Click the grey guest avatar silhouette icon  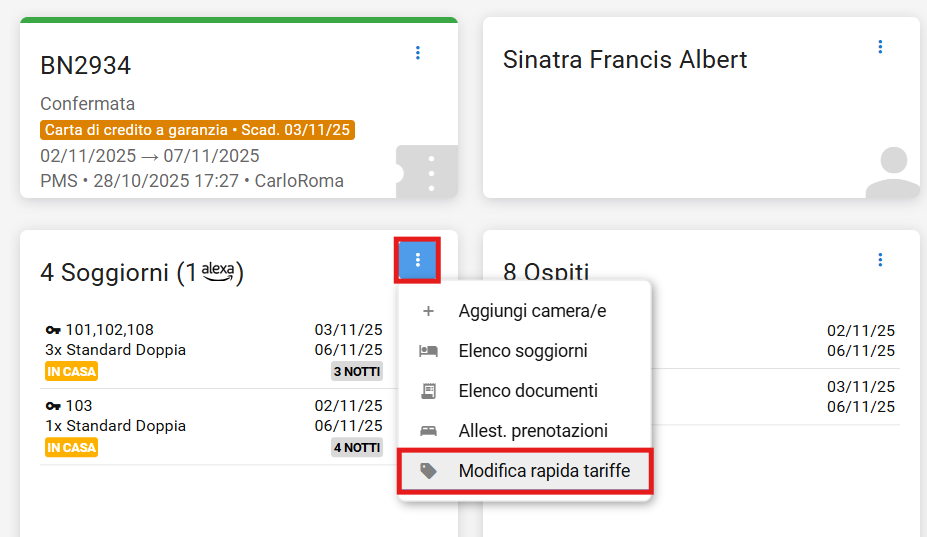[892, 173]
